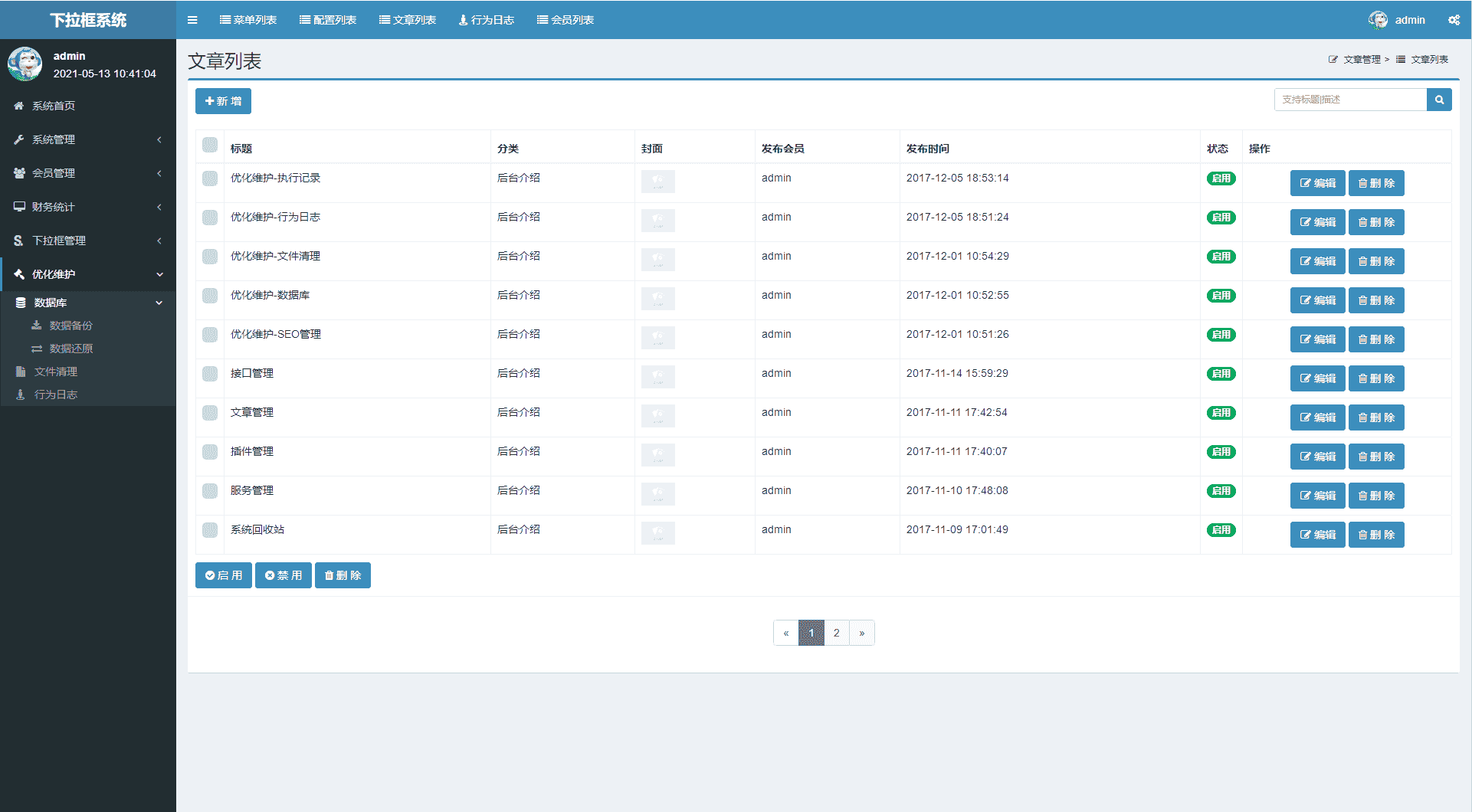This screenshot has width=1472, height=812.
Task: Click the admin avatar in the sidebar
Action: click(25, 64)
